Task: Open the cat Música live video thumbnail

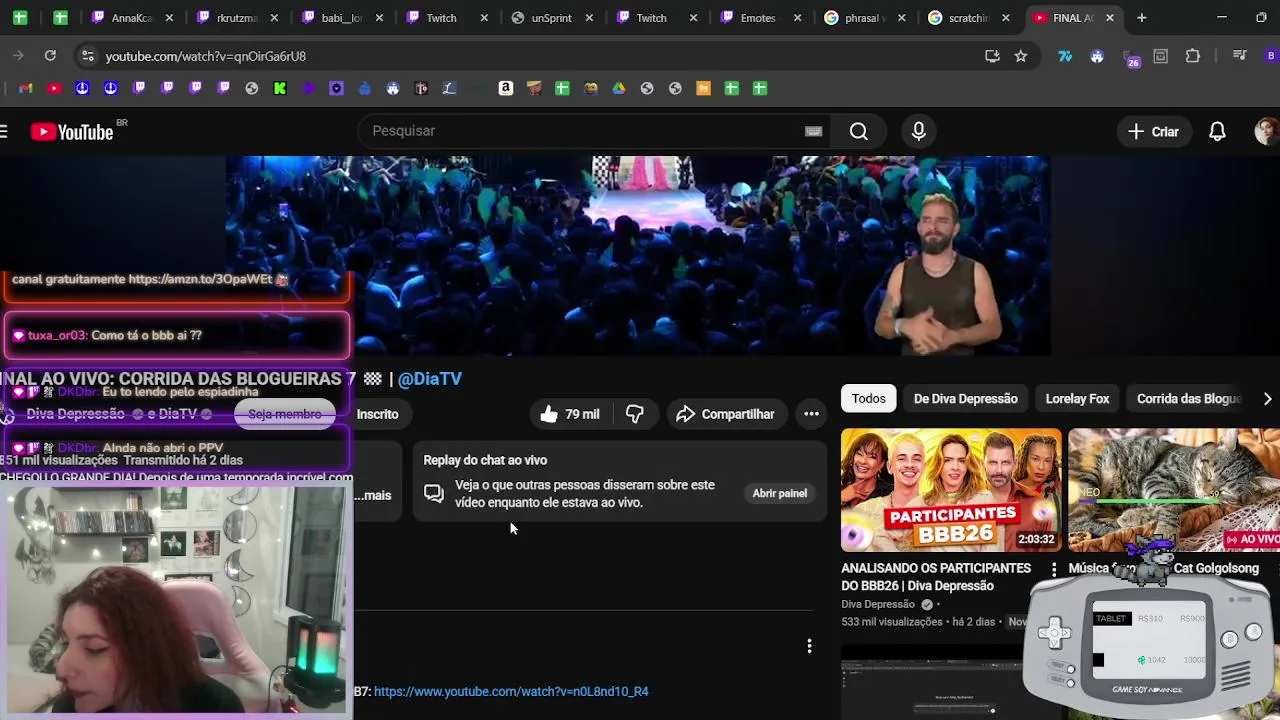Action: click(1174, 490)
